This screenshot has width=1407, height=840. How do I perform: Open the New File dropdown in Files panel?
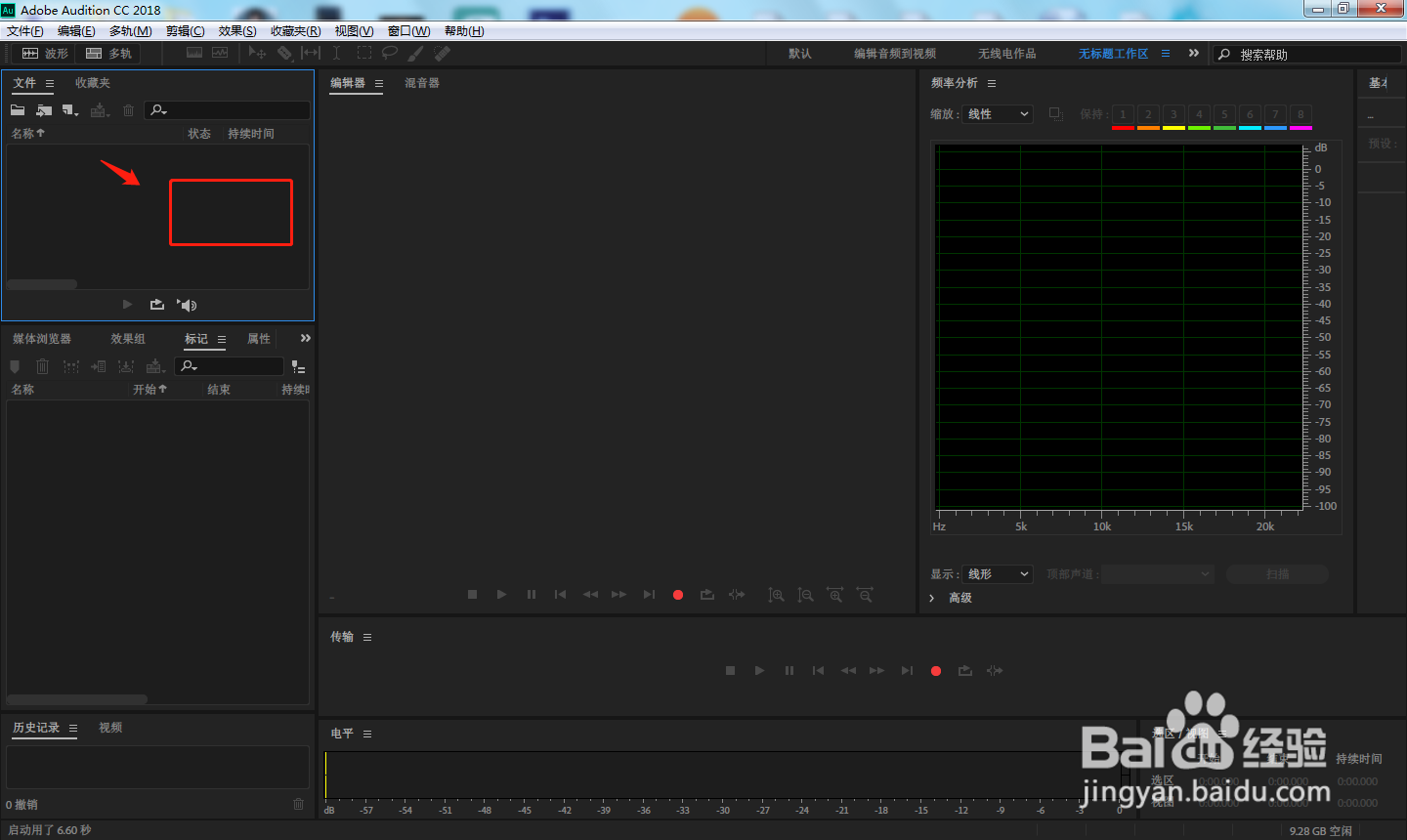pos(70,110)
